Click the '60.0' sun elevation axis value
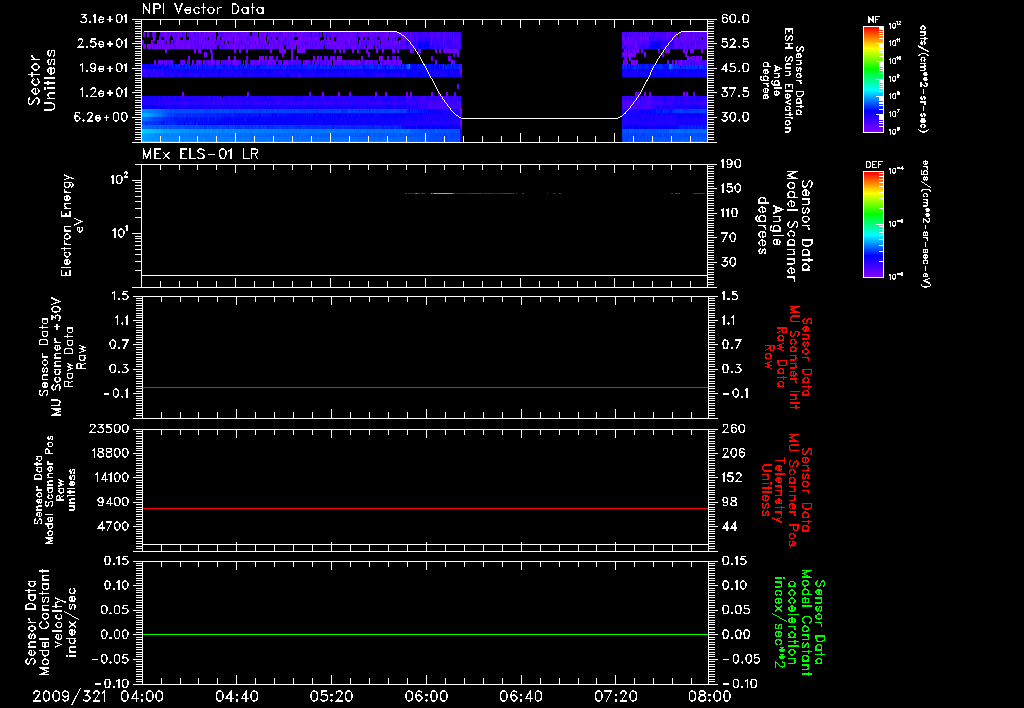1024x708 pixels. point(735,19)
